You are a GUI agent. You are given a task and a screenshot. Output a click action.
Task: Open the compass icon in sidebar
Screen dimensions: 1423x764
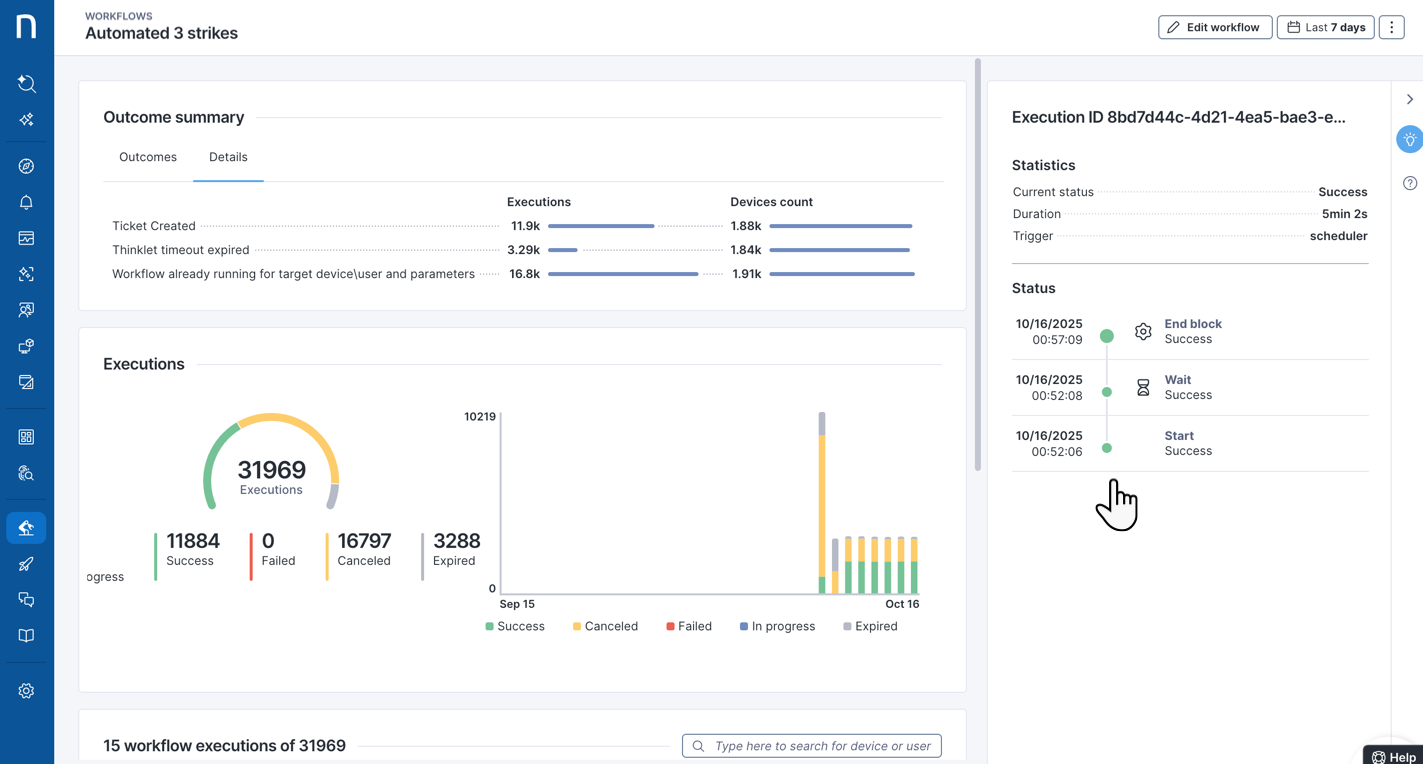(26, 166)
